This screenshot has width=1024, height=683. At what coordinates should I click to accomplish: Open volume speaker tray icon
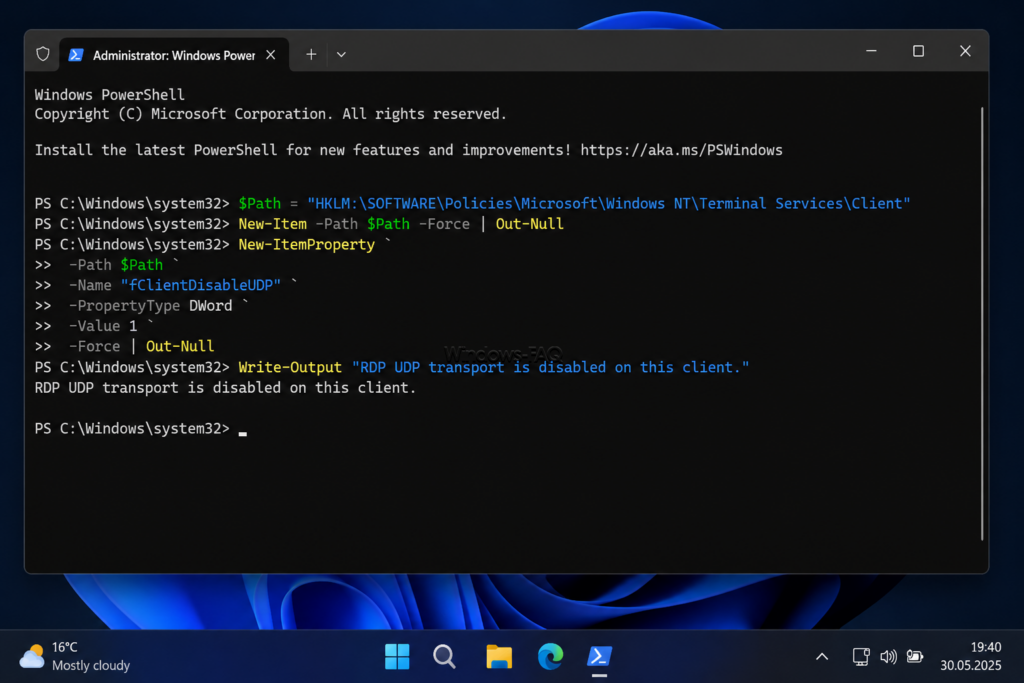pyautogui.click(x=888, y=657)
